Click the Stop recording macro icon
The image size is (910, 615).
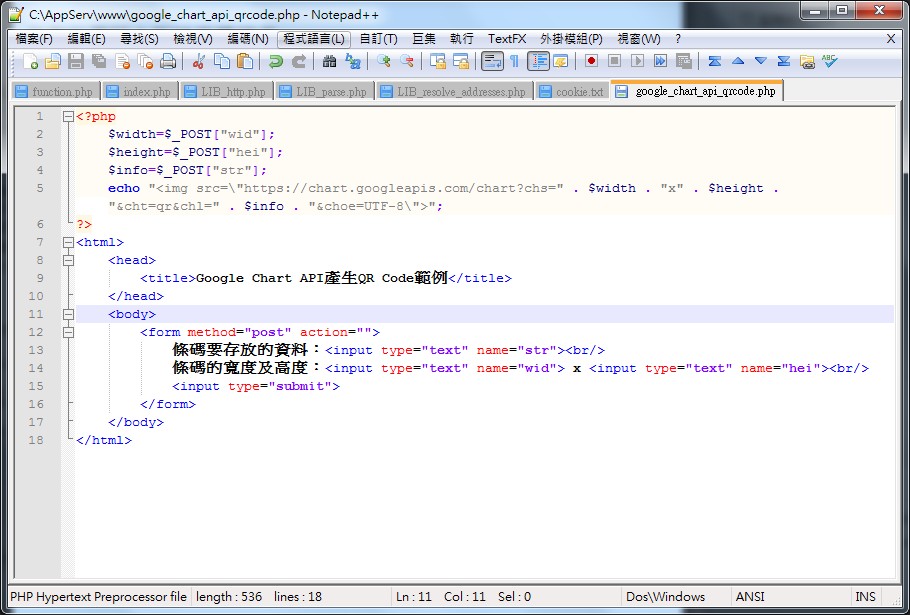point(615,61)
